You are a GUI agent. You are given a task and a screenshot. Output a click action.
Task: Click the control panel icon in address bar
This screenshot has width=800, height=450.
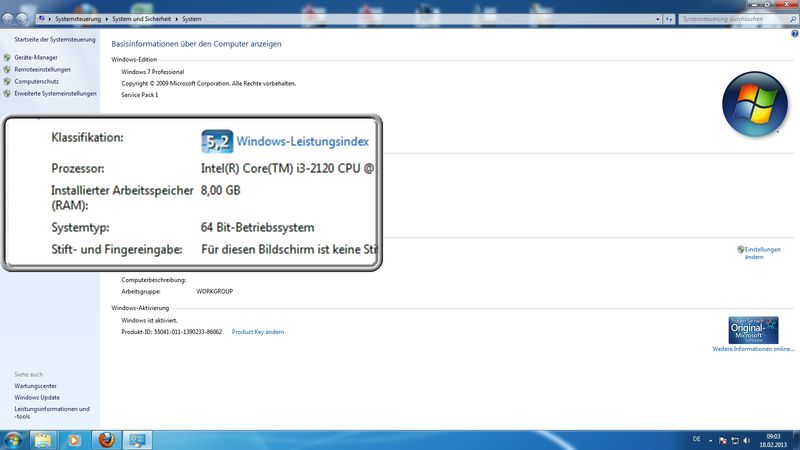[x=41, y=19]
